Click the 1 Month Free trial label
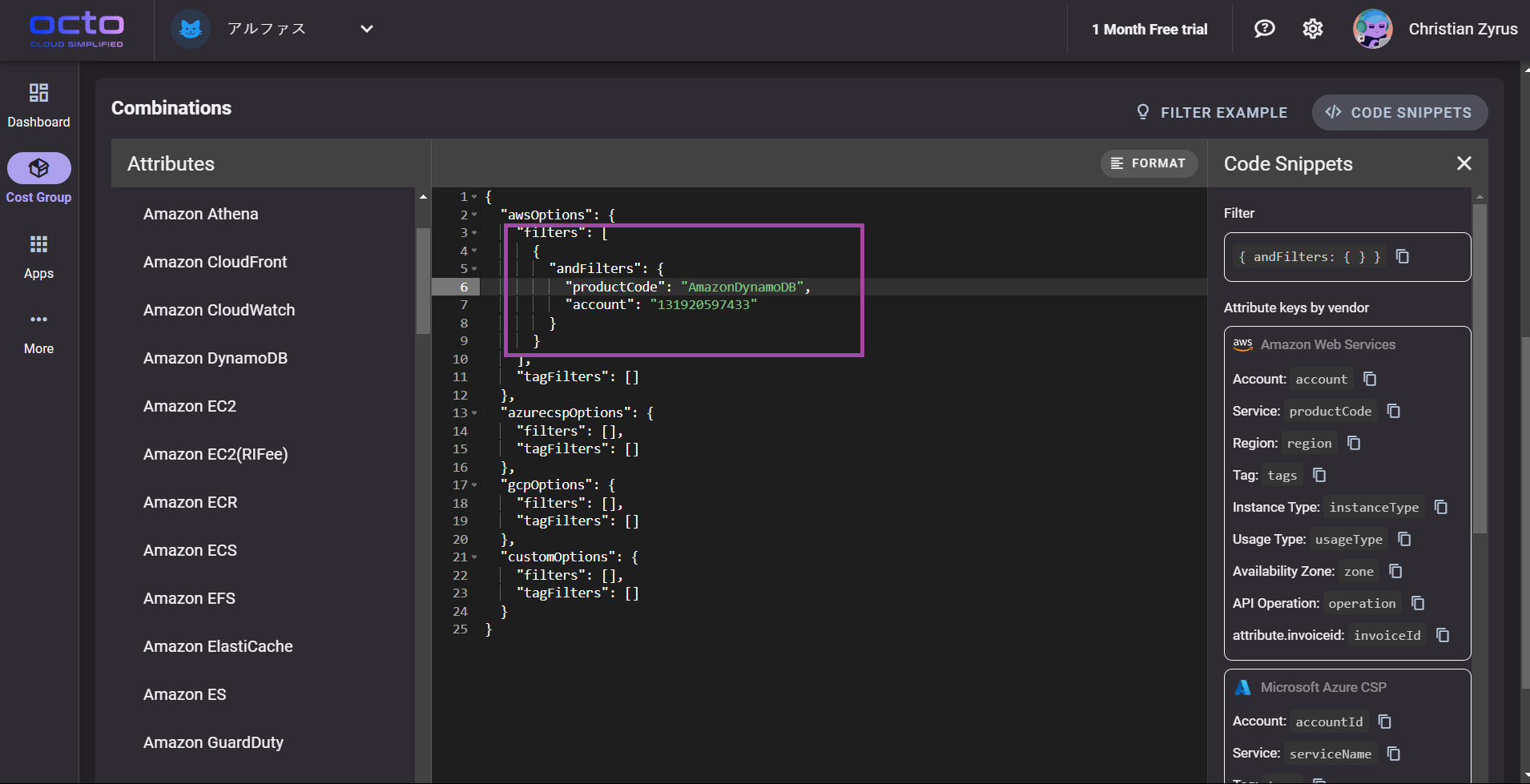1530x784 pixels. click(x=1150, y=29)
